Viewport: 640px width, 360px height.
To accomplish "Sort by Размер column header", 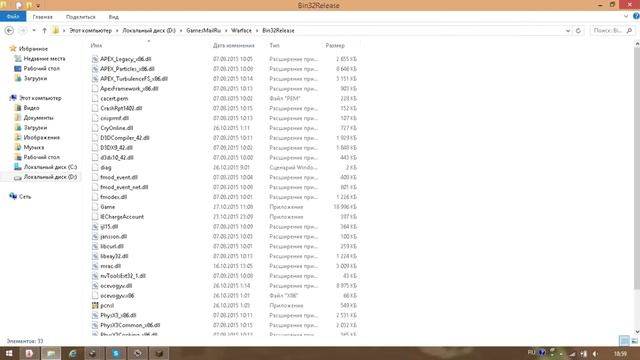I will pyautogui.click(x=335, y=46).
